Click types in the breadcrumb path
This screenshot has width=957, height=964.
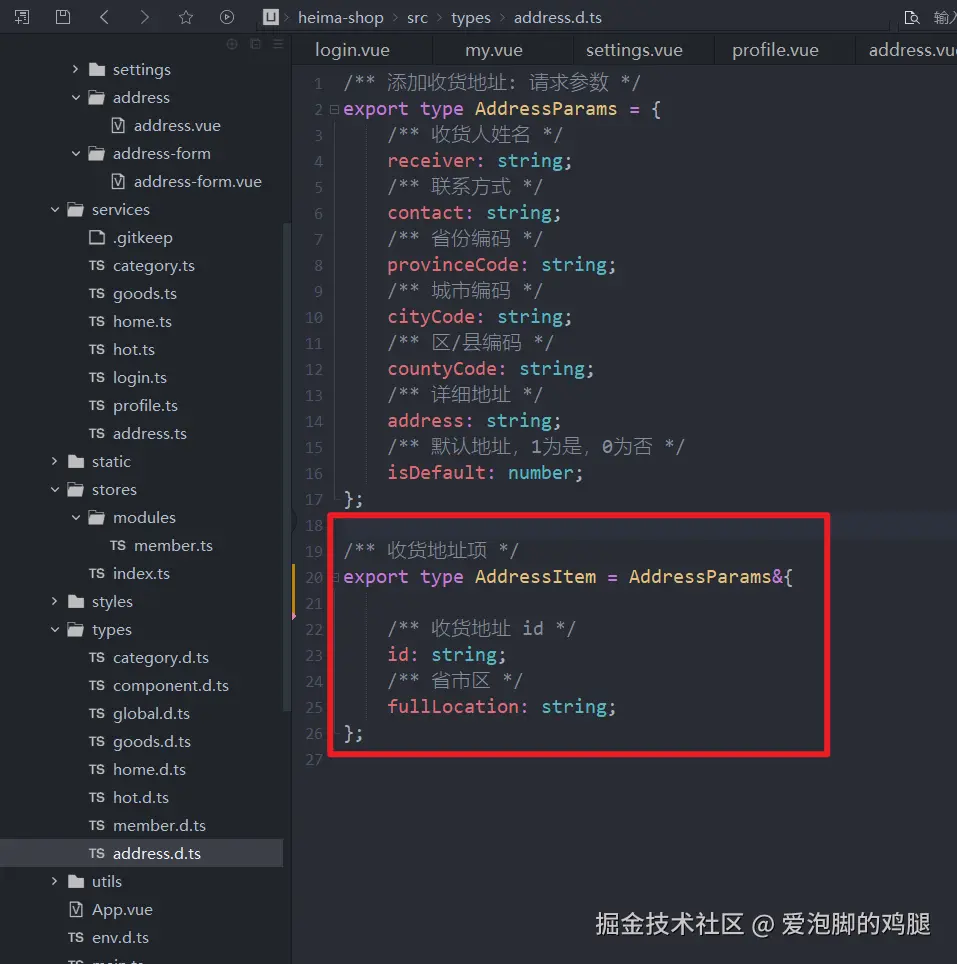[x=471, y=18]
